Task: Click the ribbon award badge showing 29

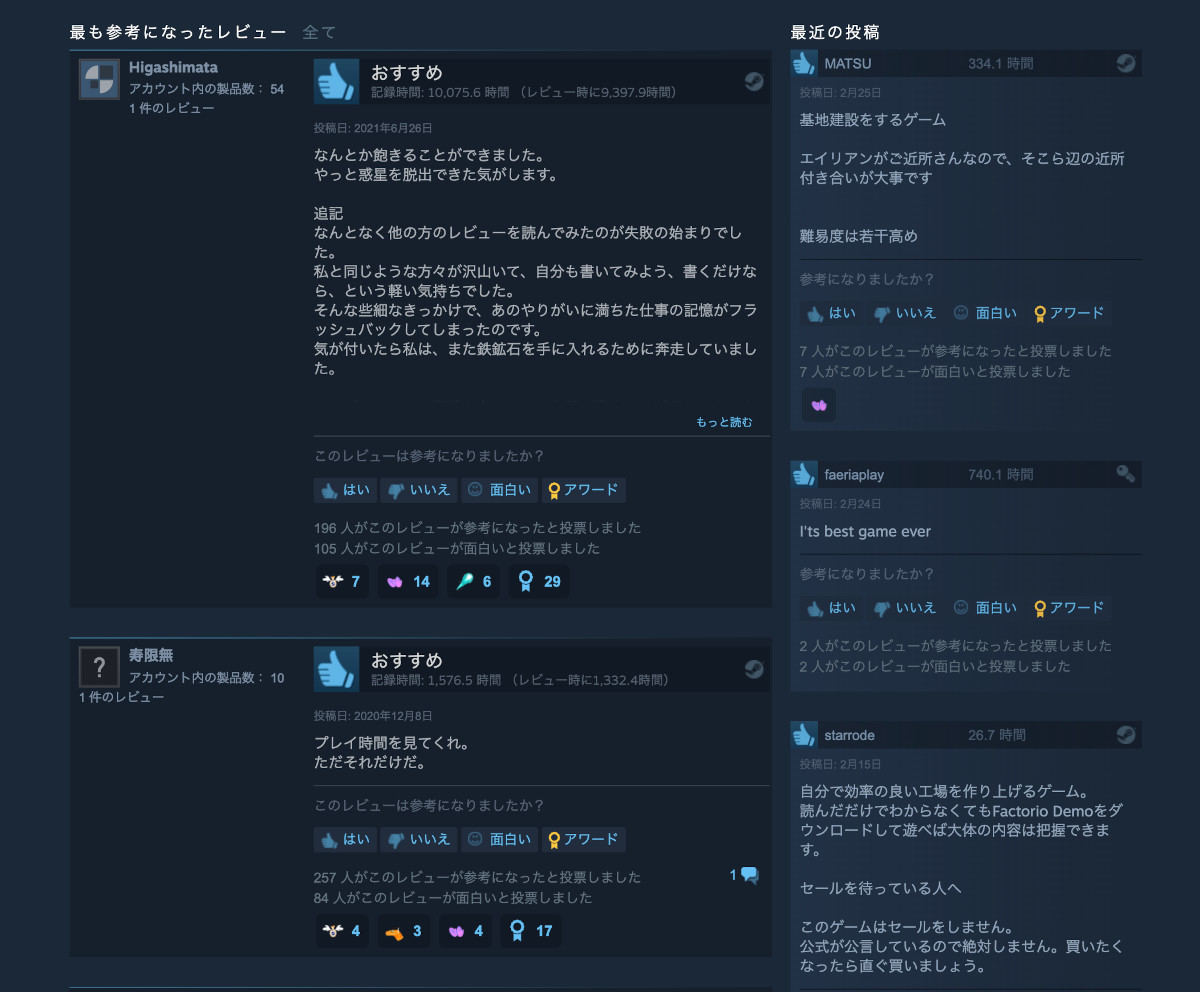Action: click(539, 581)
